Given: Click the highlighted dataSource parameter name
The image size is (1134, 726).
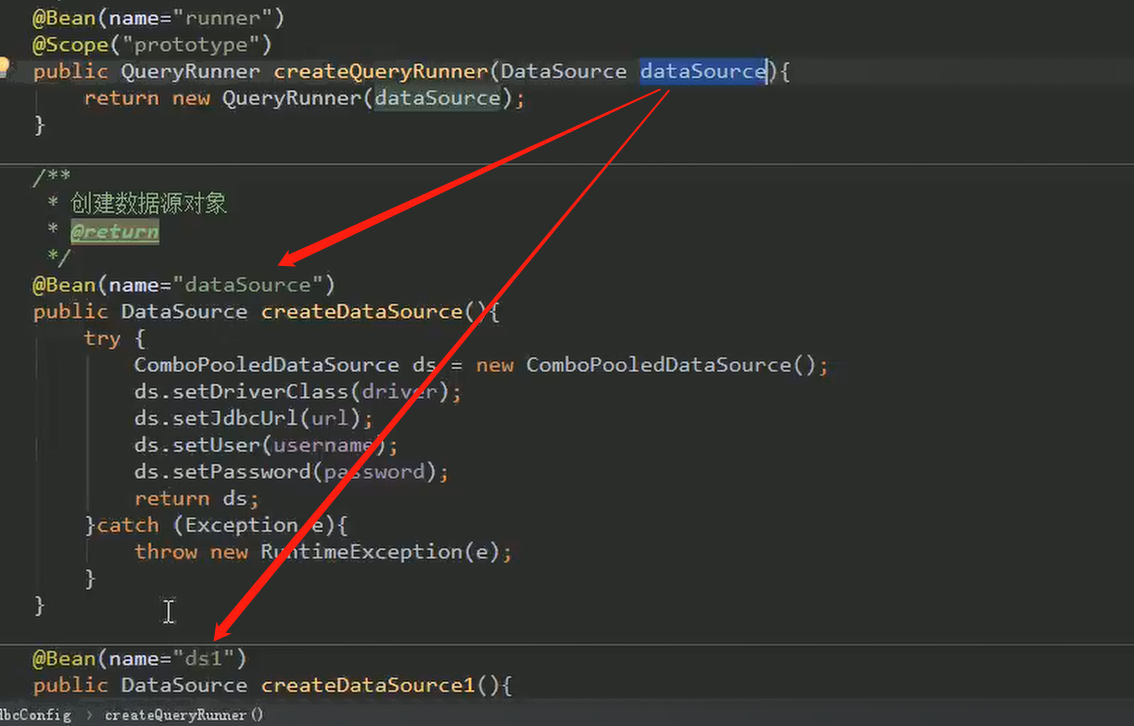Looking at the screenshot, I should (703, 72).
